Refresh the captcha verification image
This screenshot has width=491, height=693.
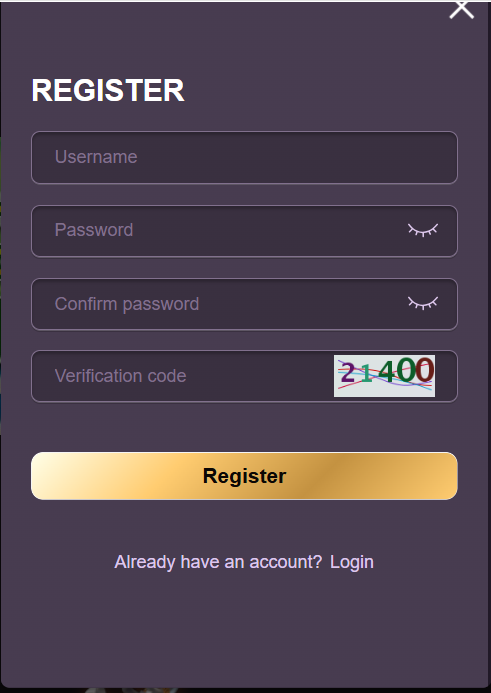384,376
